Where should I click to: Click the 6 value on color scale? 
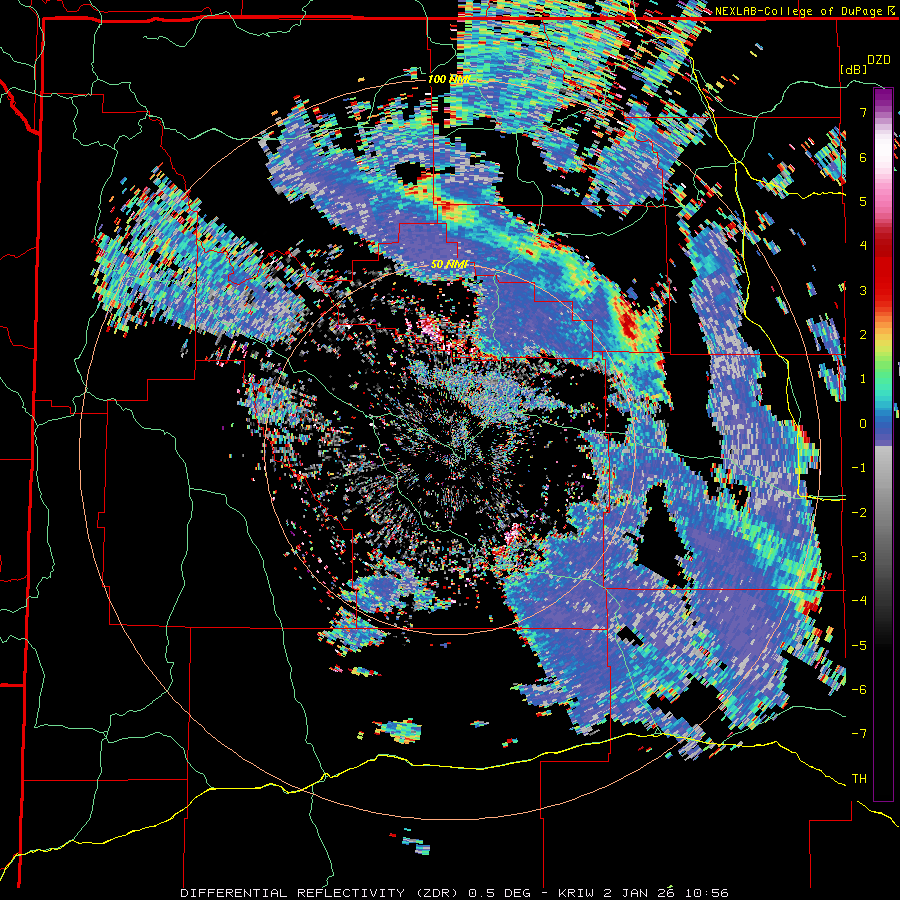pos(863,157)
